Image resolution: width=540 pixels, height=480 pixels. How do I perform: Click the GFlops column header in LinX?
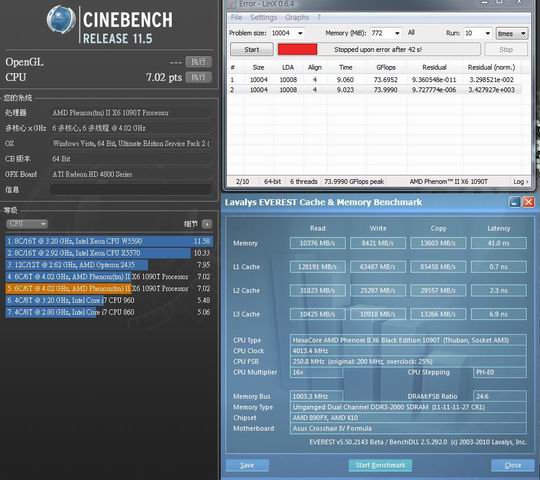click(x=386, y=67)
